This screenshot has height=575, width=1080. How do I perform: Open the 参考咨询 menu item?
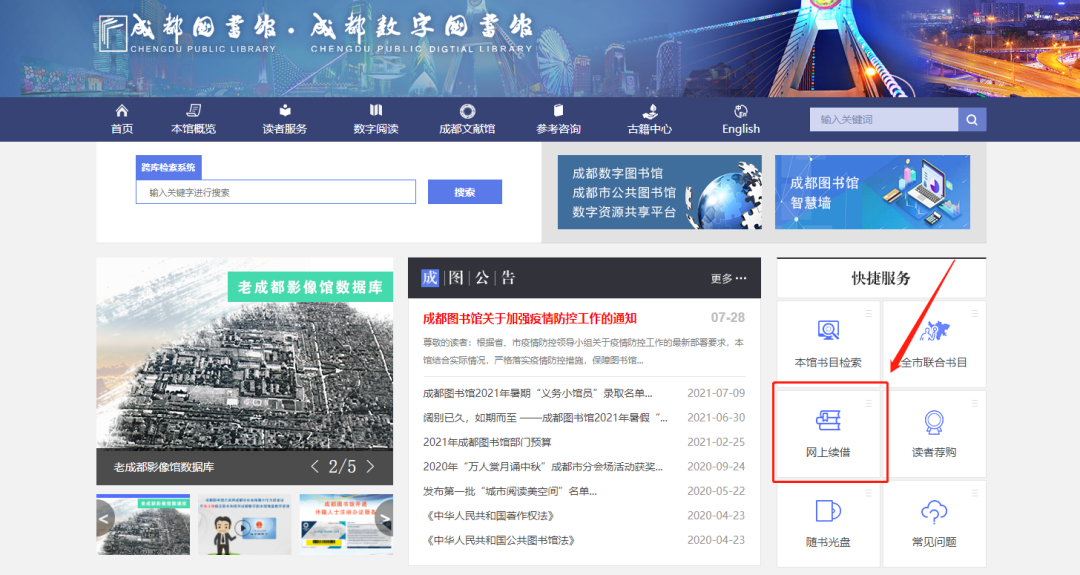point(559,129)
